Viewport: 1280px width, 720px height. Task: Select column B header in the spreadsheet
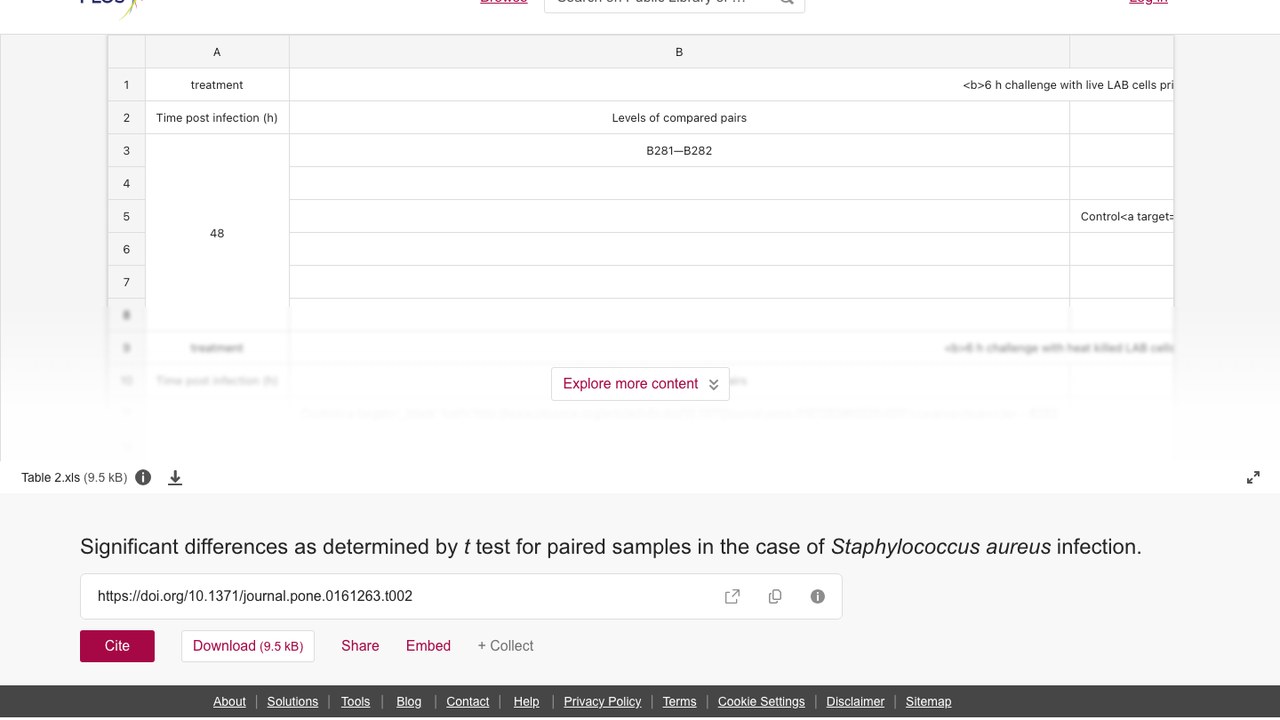[679, 52]
